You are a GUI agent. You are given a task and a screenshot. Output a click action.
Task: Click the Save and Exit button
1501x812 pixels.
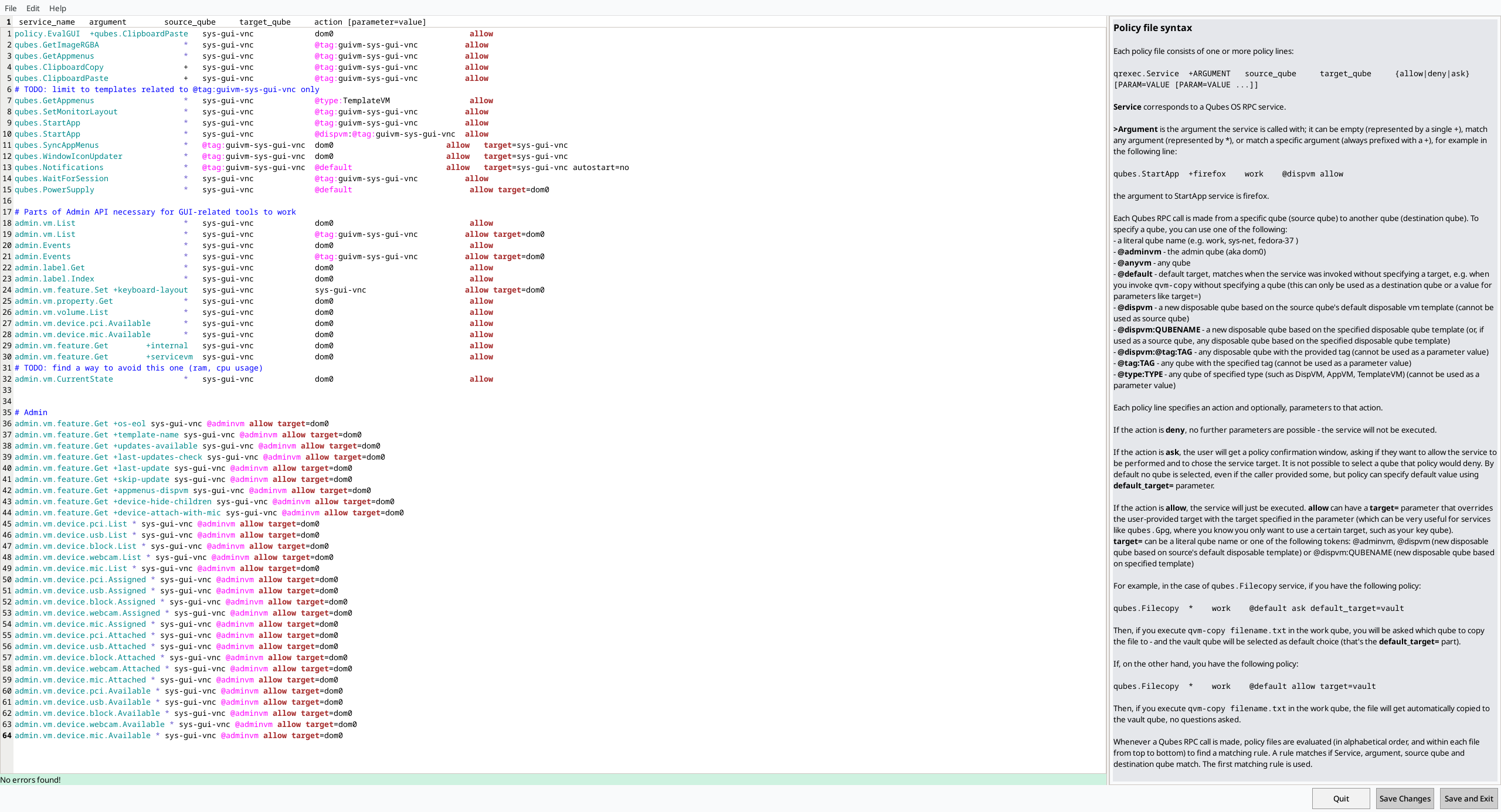point(1468,799)
